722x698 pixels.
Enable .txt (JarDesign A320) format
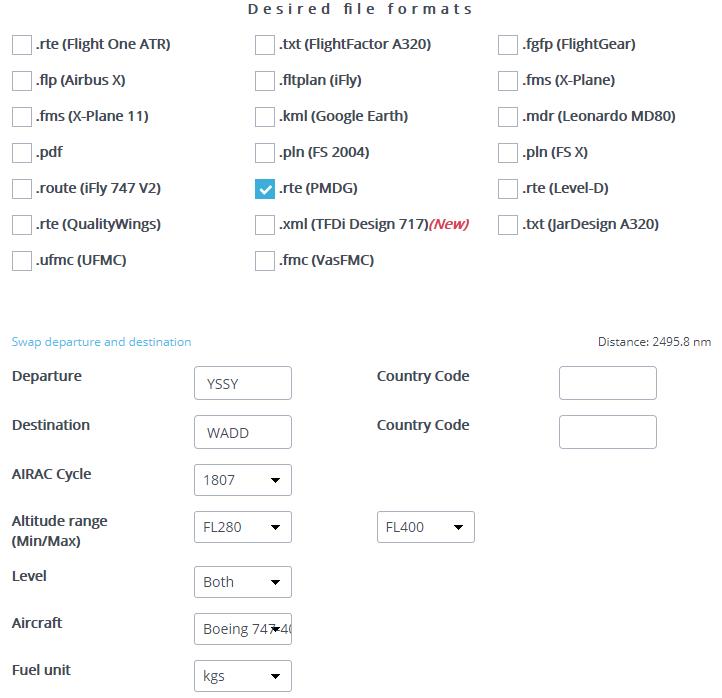pos(508,225)
